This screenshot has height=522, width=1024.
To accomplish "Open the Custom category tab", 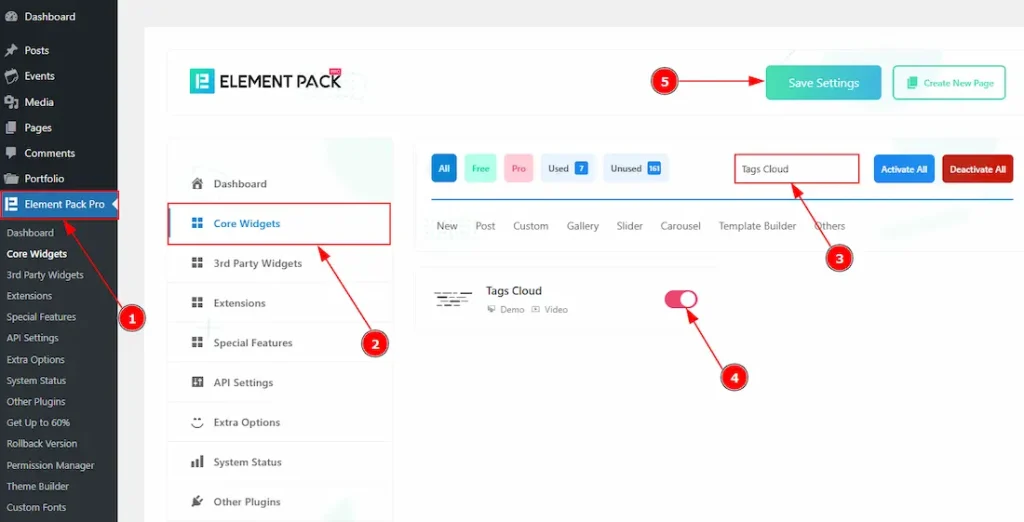I will click(530, 226).
